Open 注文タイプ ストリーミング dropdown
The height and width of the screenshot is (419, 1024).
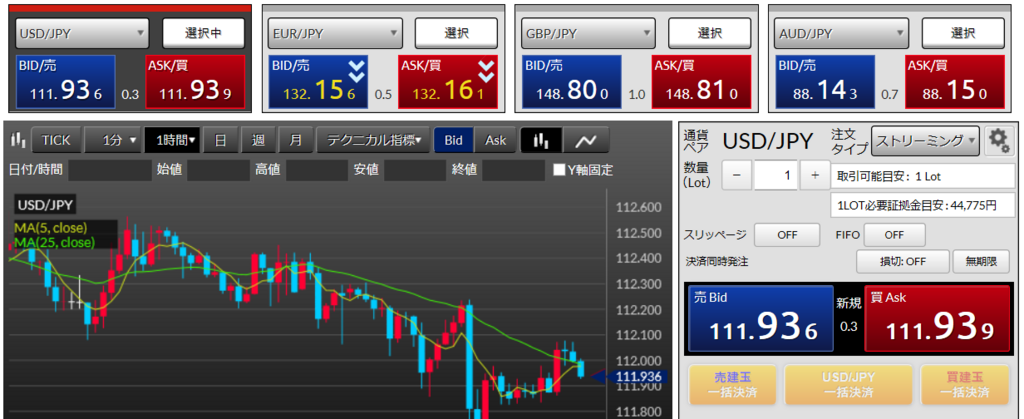coord(925,140)
